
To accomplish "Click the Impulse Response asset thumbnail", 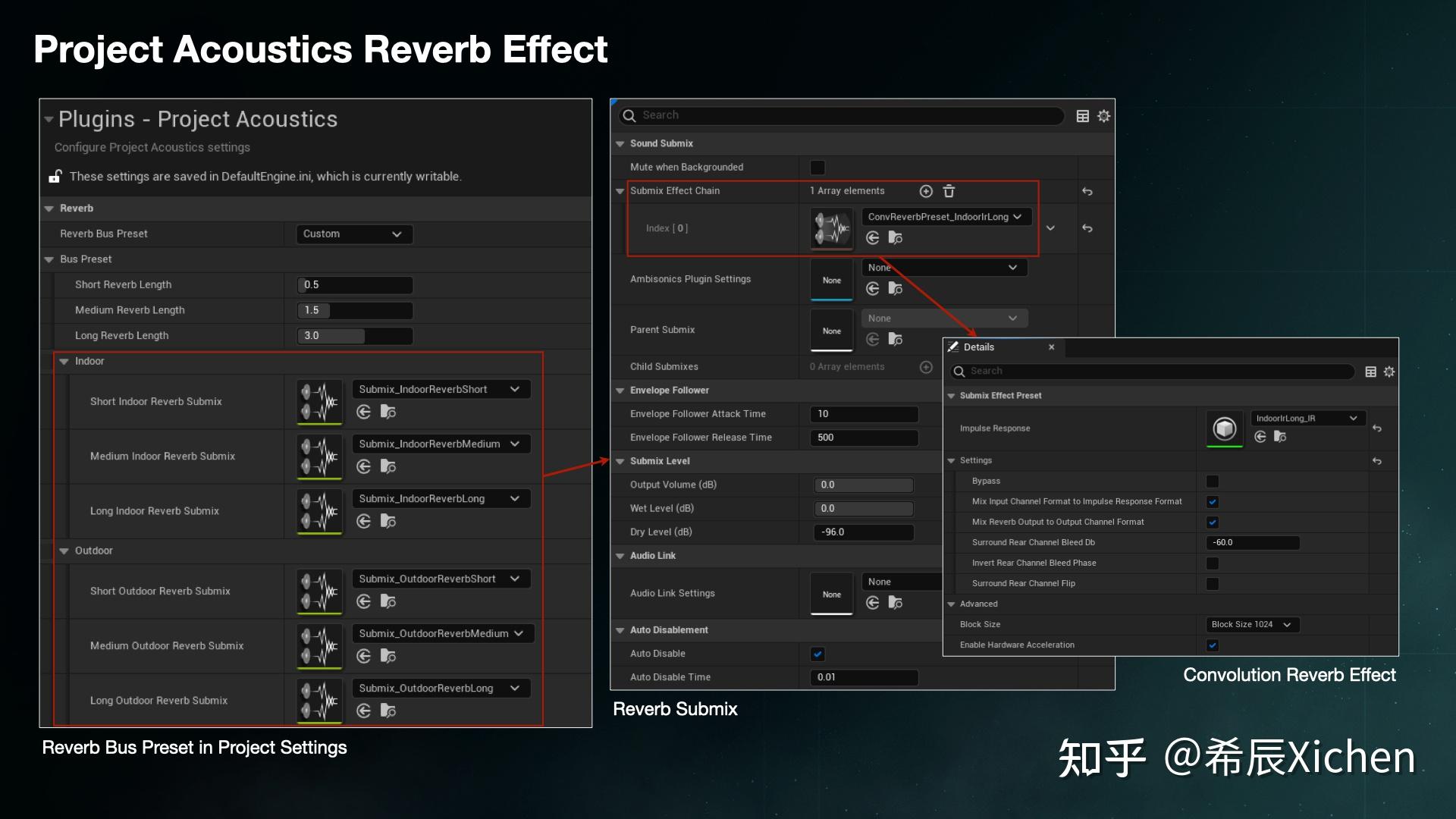I will tap(1224, 428).
